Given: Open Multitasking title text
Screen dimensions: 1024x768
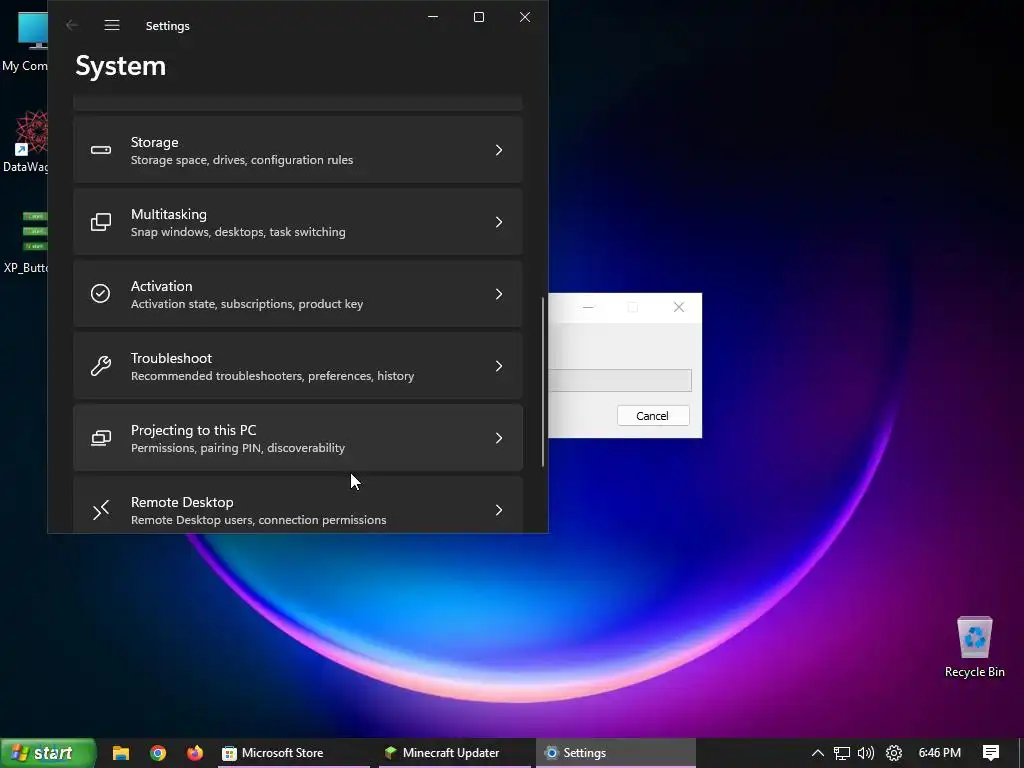Looking at the screenshot, I should click(x=168, y=214).
